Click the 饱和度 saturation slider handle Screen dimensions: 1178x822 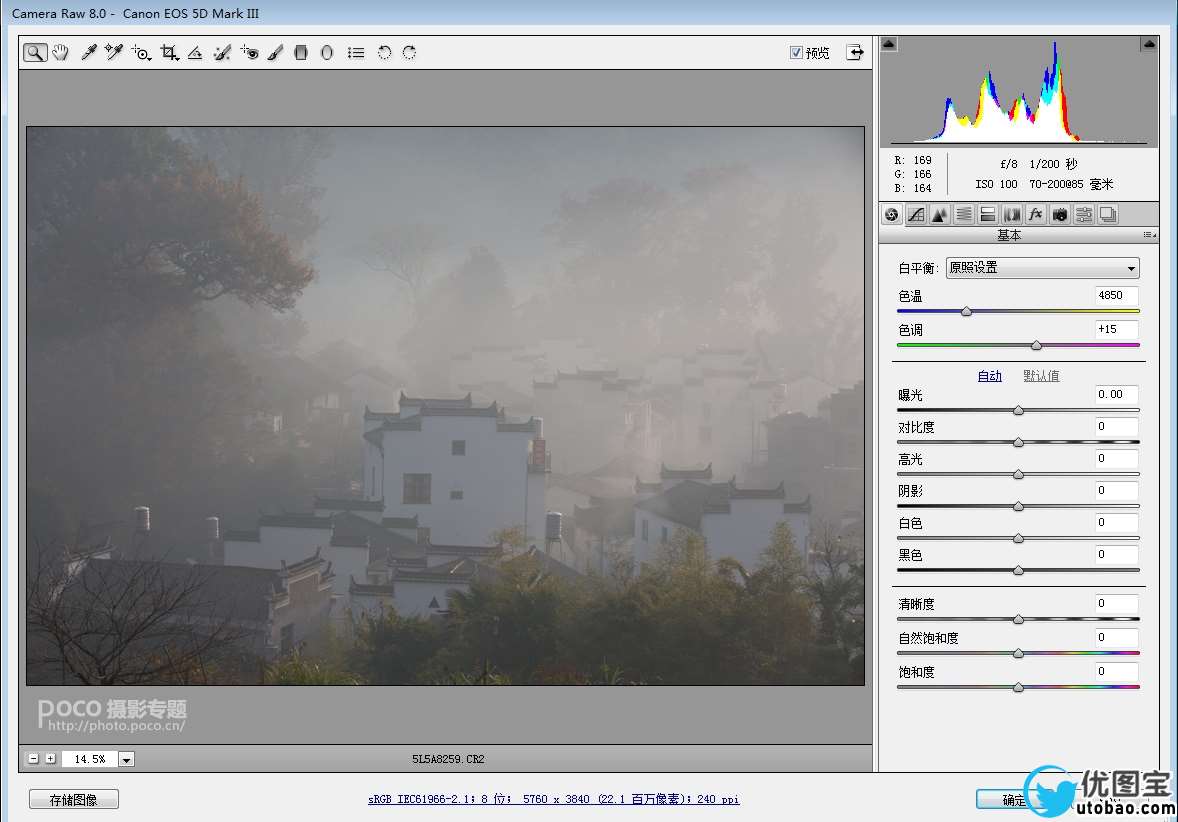click(x=1019, y=688)
